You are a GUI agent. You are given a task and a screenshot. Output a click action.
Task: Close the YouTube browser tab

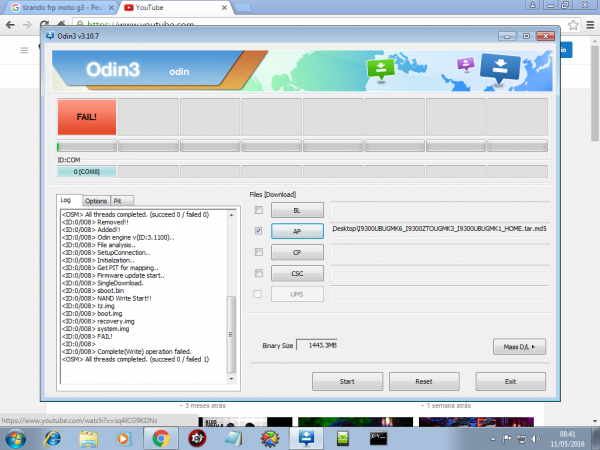click(x=224, y=8)
